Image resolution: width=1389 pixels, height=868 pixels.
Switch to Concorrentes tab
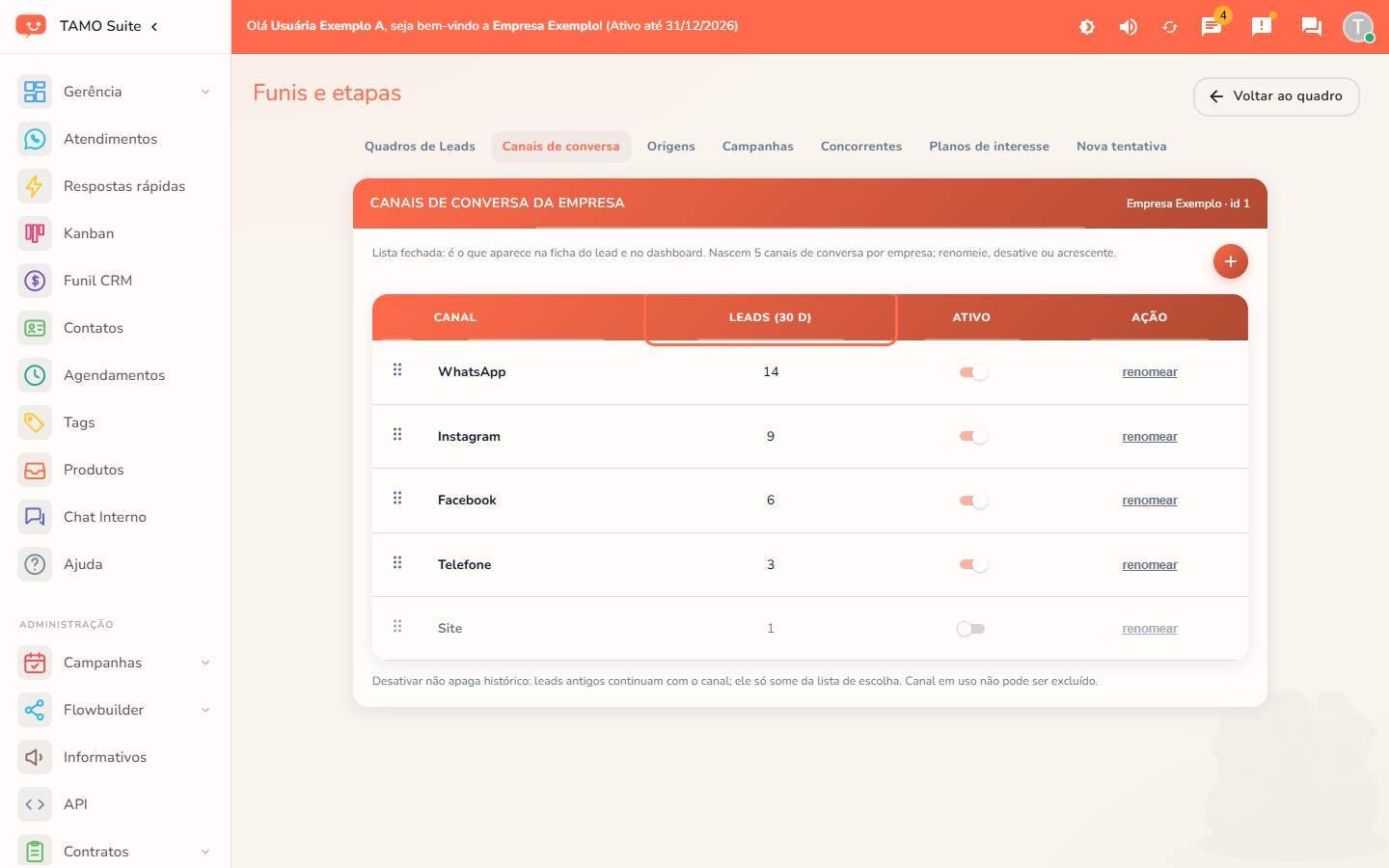(x=861, y=147)
